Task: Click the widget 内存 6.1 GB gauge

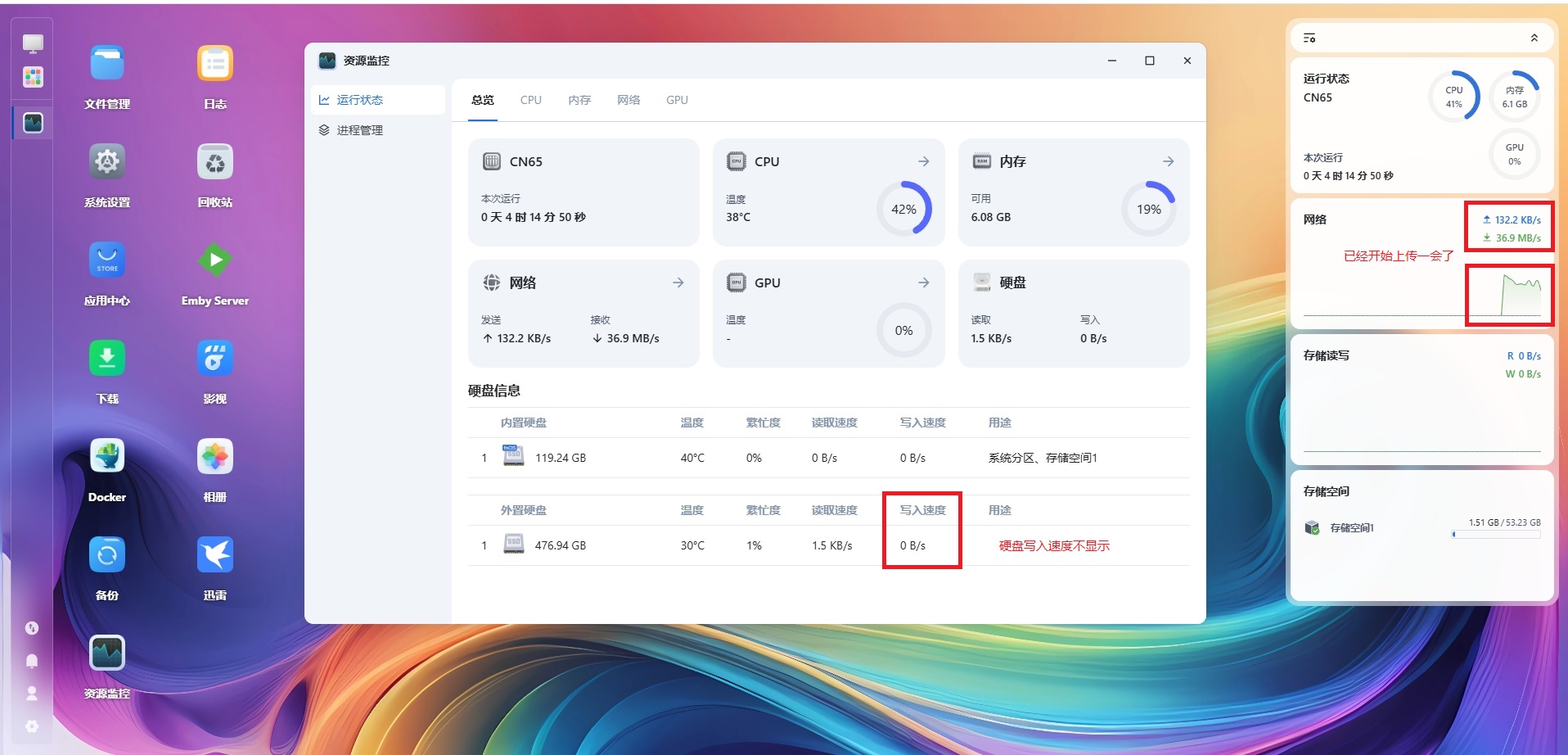Action: tap(1515, 97)
